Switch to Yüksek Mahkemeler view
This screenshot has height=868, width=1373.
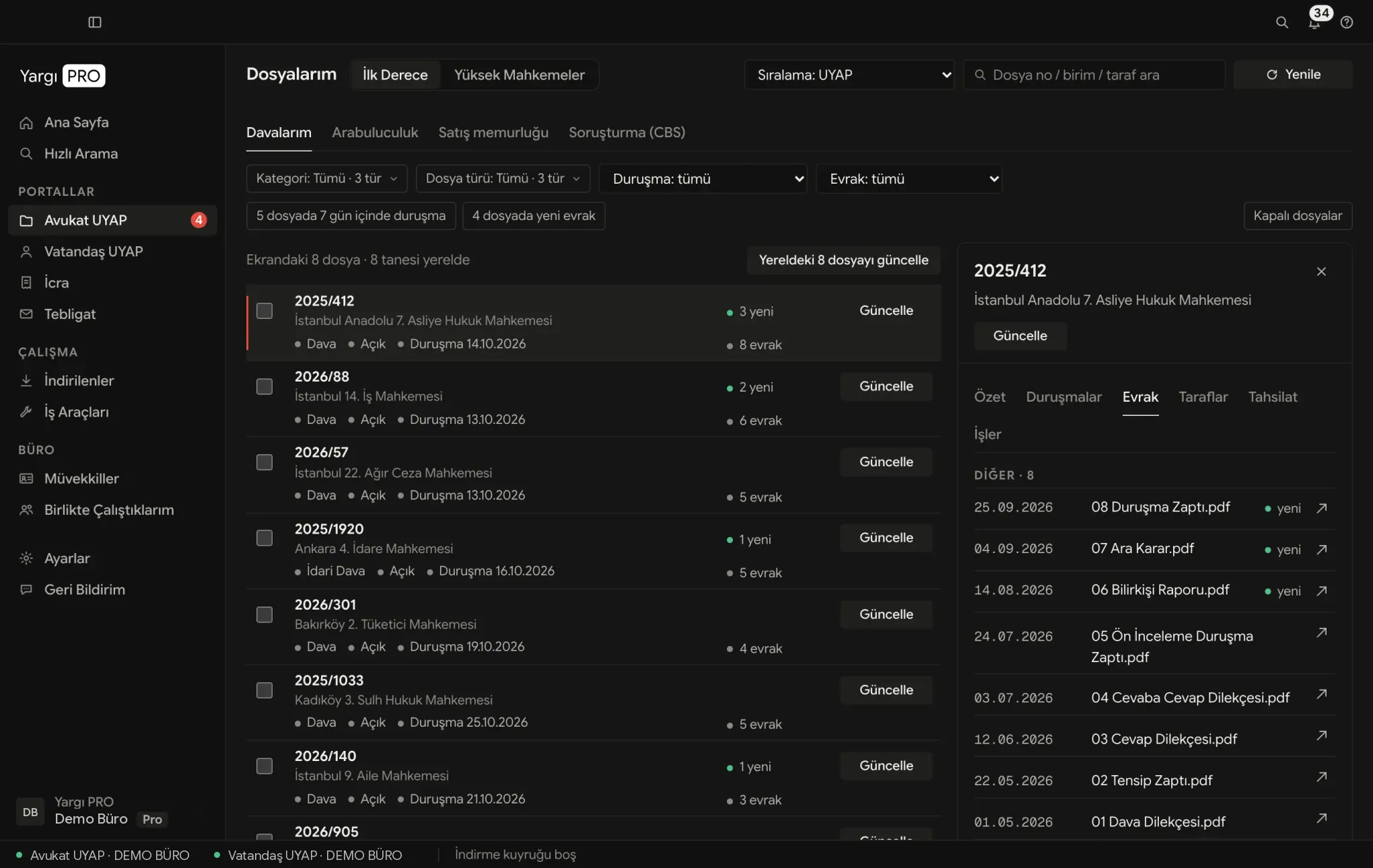coord(520,75)
